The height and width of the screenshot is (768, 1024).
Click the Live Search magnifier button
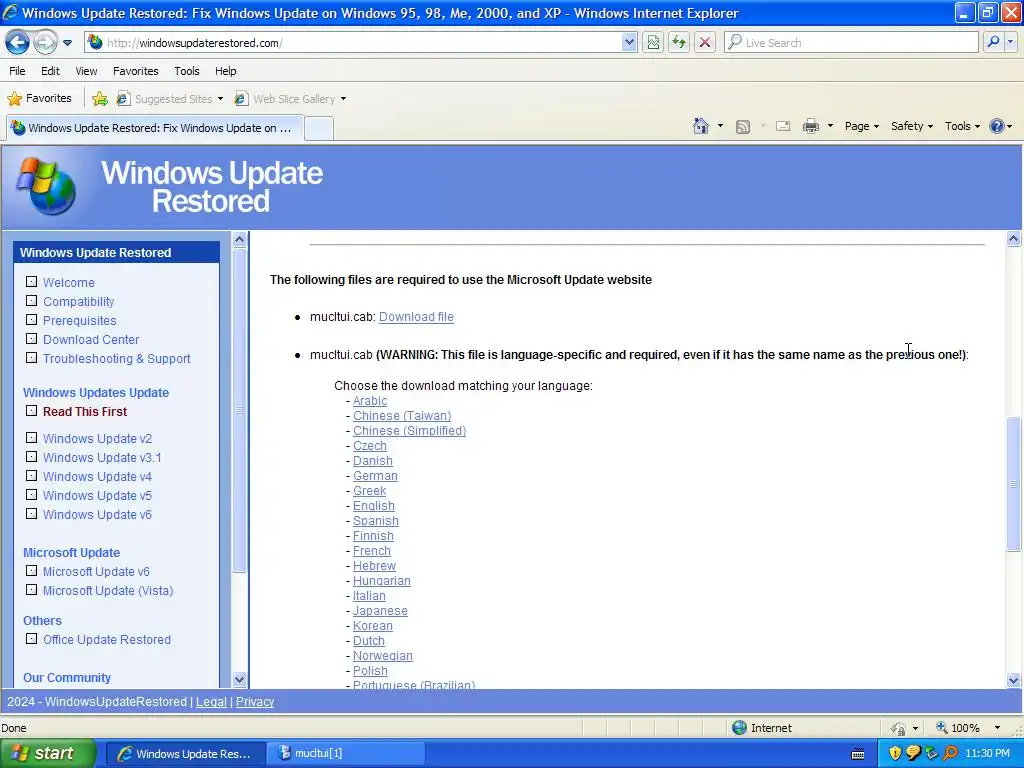[993, 42]
